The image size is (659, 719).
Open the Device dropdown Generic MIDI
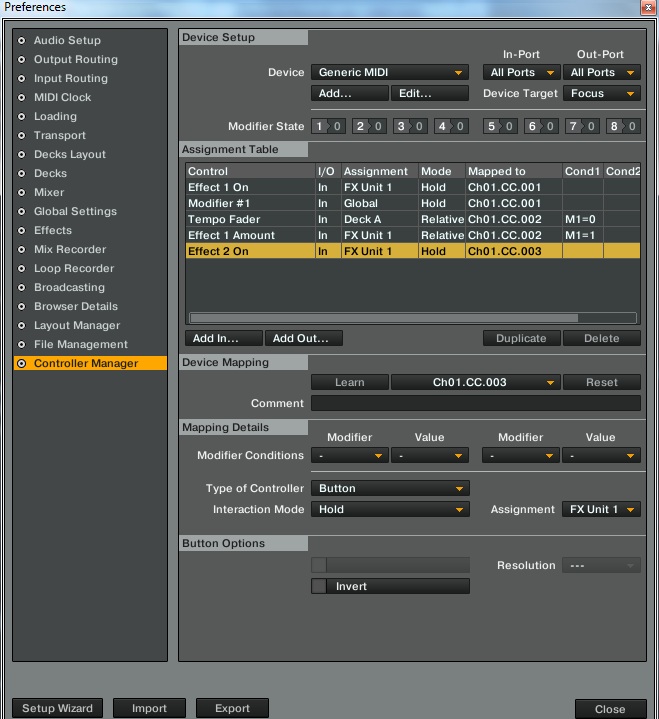pyautogui.click(x=390, y=72)
